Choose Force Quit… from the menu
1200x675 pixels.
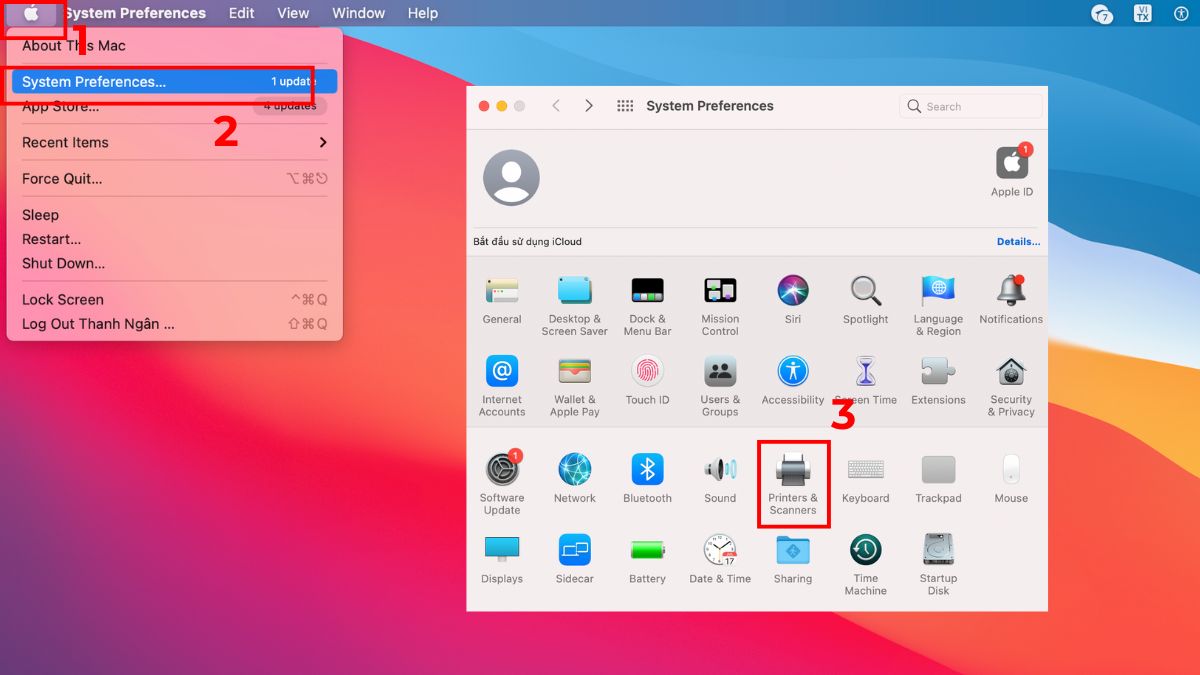[x=175, y=179]
